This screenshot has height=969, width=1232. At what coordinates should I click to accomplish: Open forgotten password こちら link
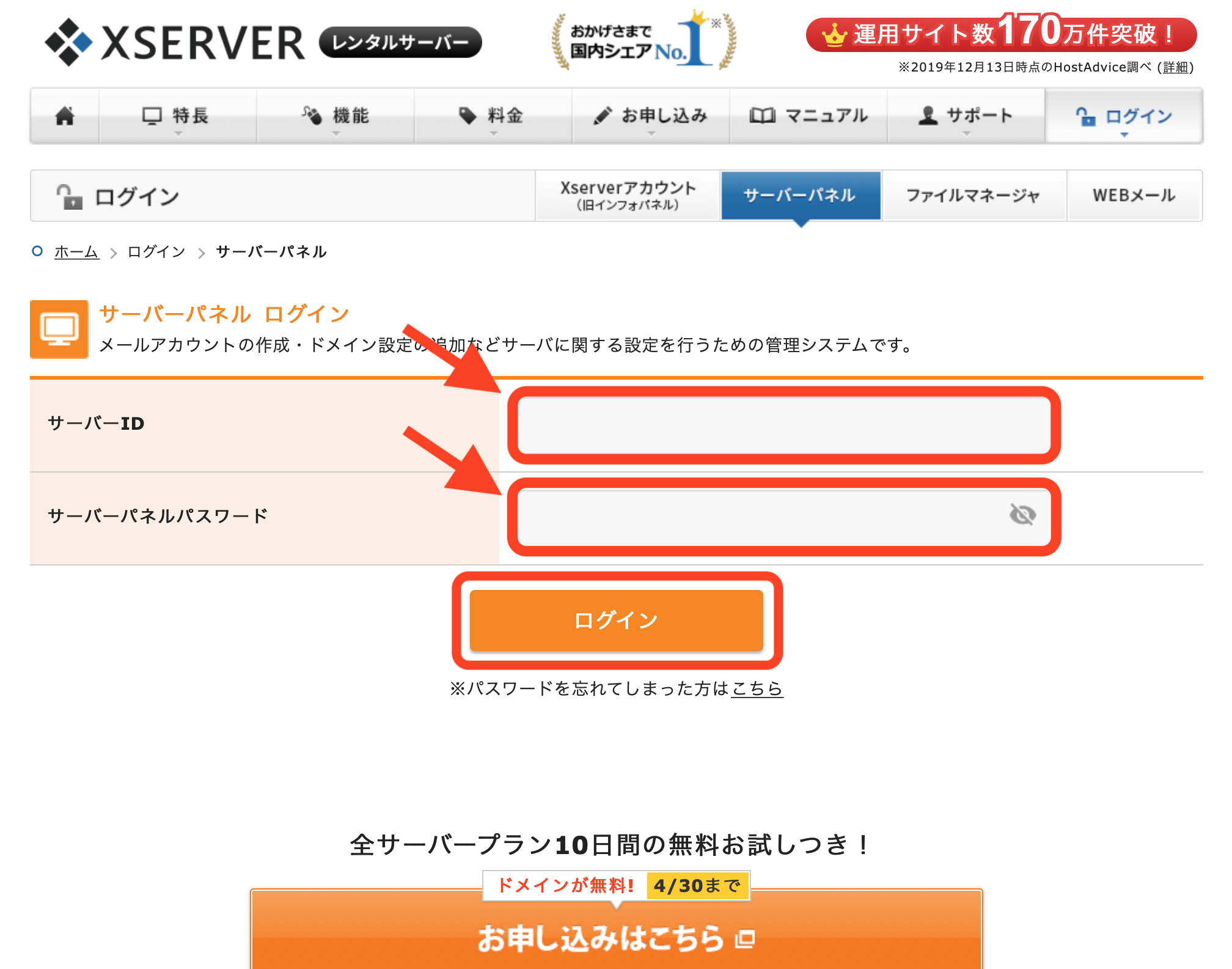coord(757,689)
